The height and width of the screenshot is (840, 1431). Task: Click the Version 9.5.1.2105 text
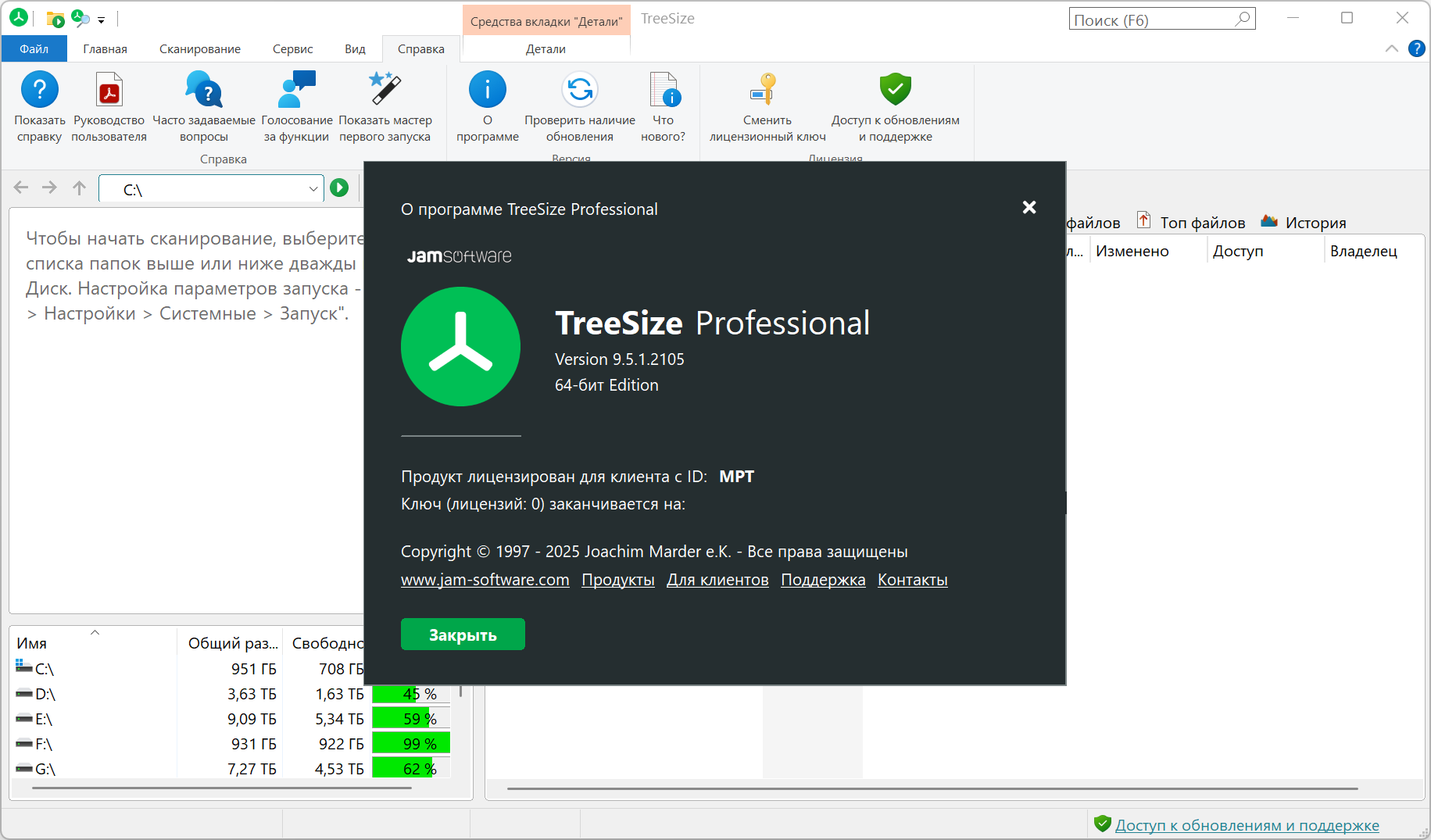[x=620, y=359]
